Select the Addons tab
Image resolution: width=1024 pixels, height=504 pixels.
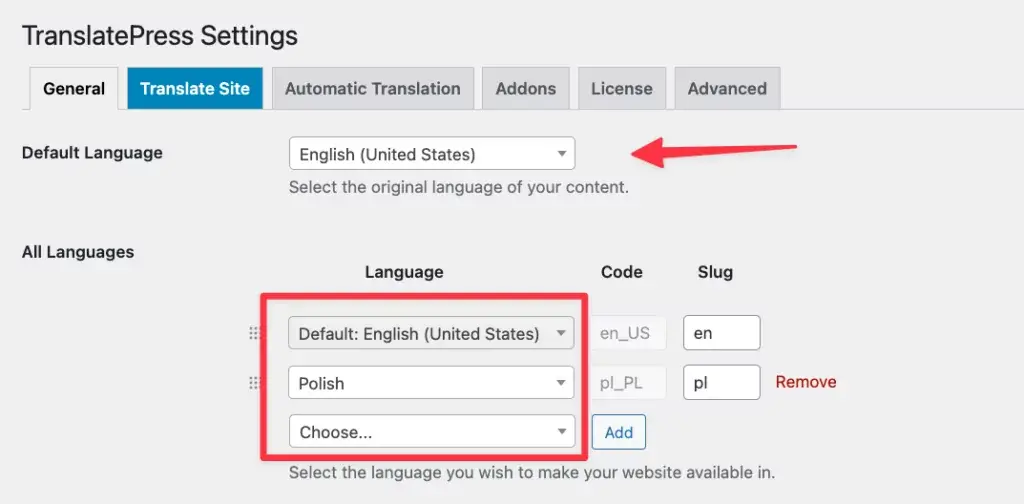[526, 88]
